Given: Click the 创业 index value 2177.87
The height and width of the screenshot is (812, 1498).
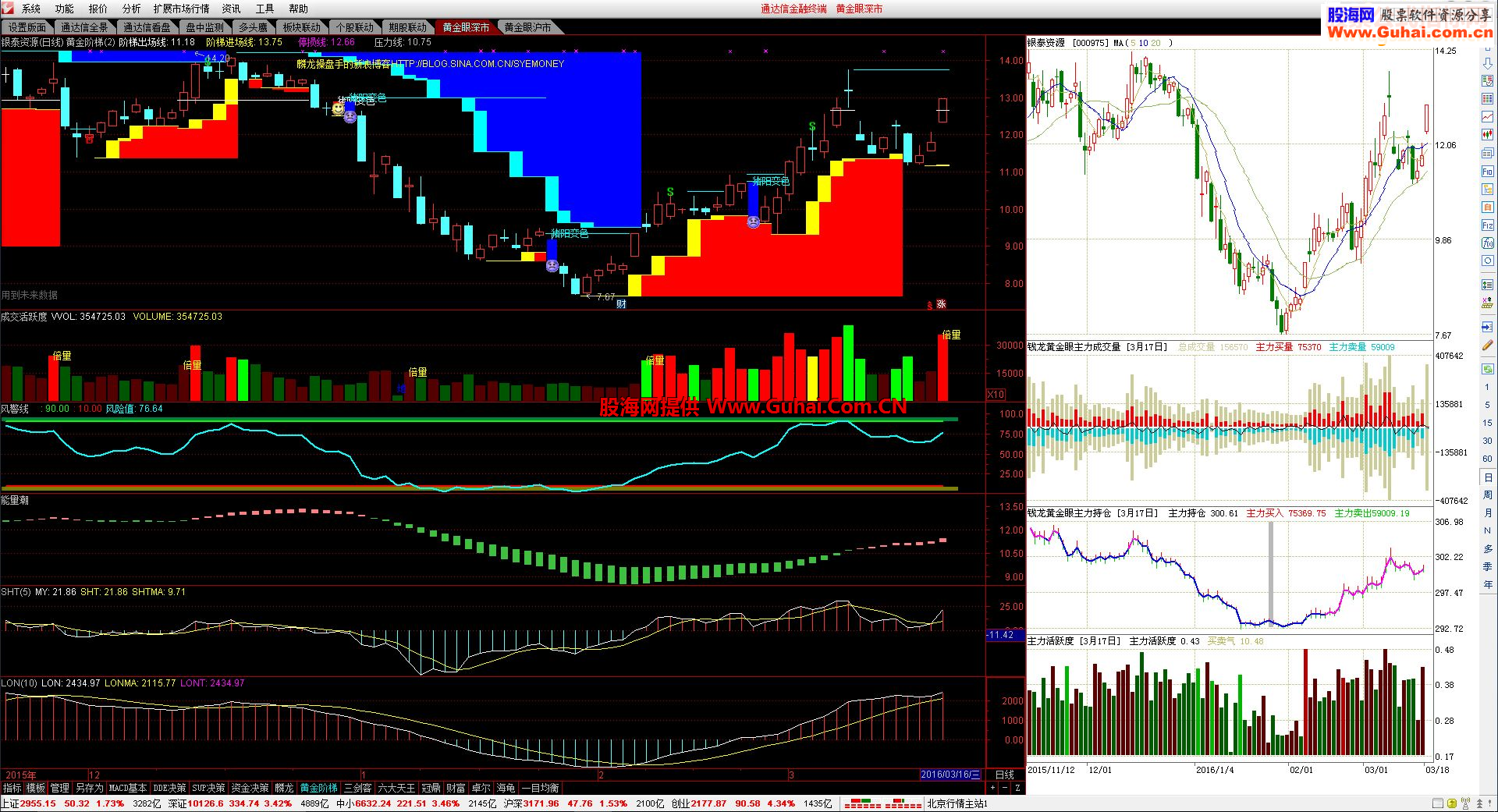Looking at the screenshot, I should coord(708,803).
